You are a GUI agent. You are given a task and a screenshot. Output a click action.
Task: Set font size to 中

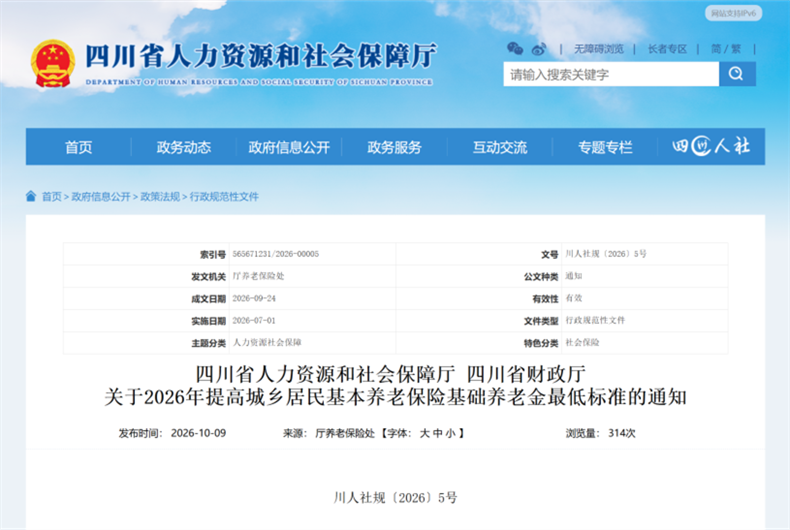click(437, 433)
